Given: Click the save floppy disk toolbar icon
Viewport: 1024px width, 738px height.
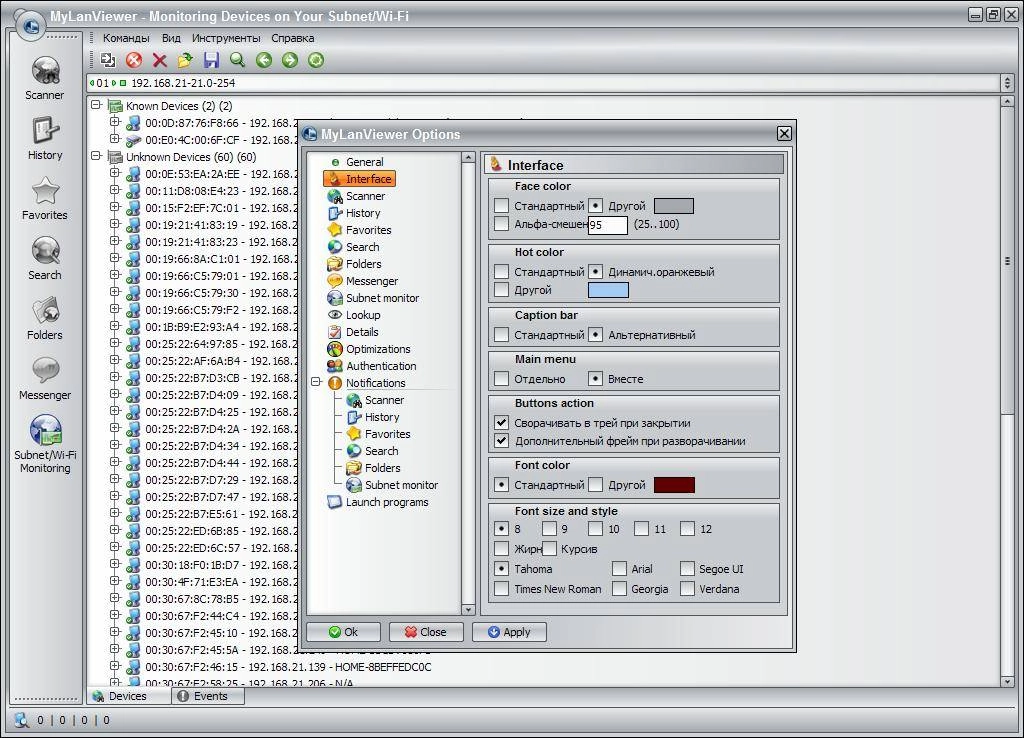Looking at the screenshot, I should (x=211, y=60).
